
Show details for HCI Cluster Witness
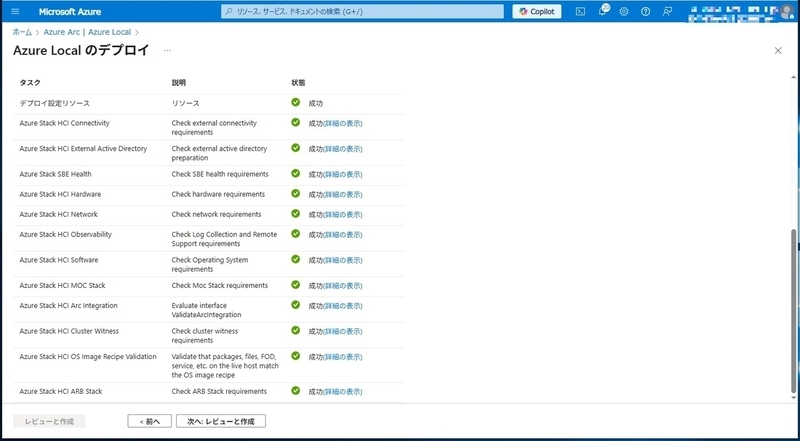coord(343,331)
